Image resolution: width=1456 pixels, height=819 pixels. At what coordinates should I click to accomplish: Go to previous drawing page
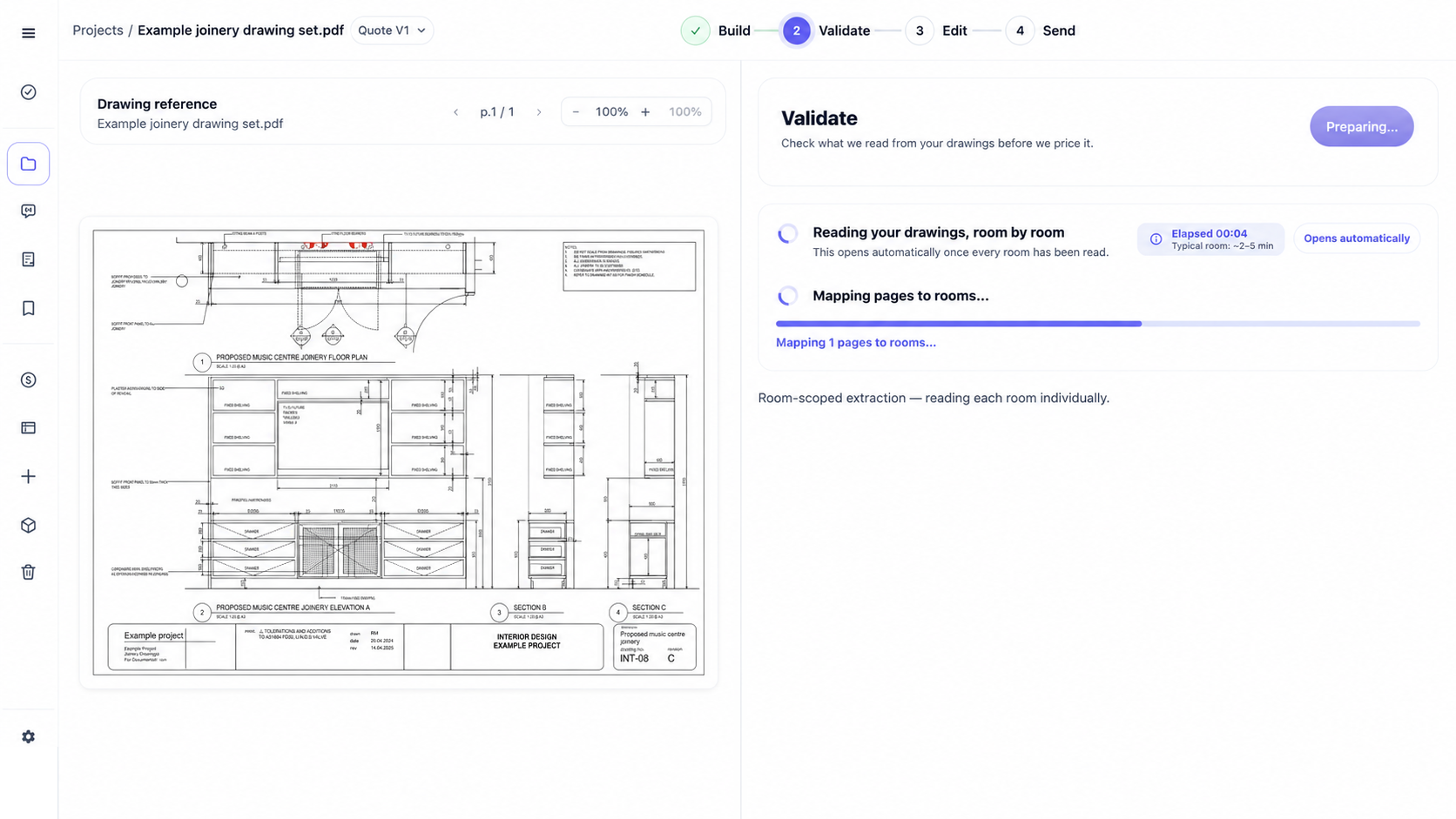coord(456,112)
